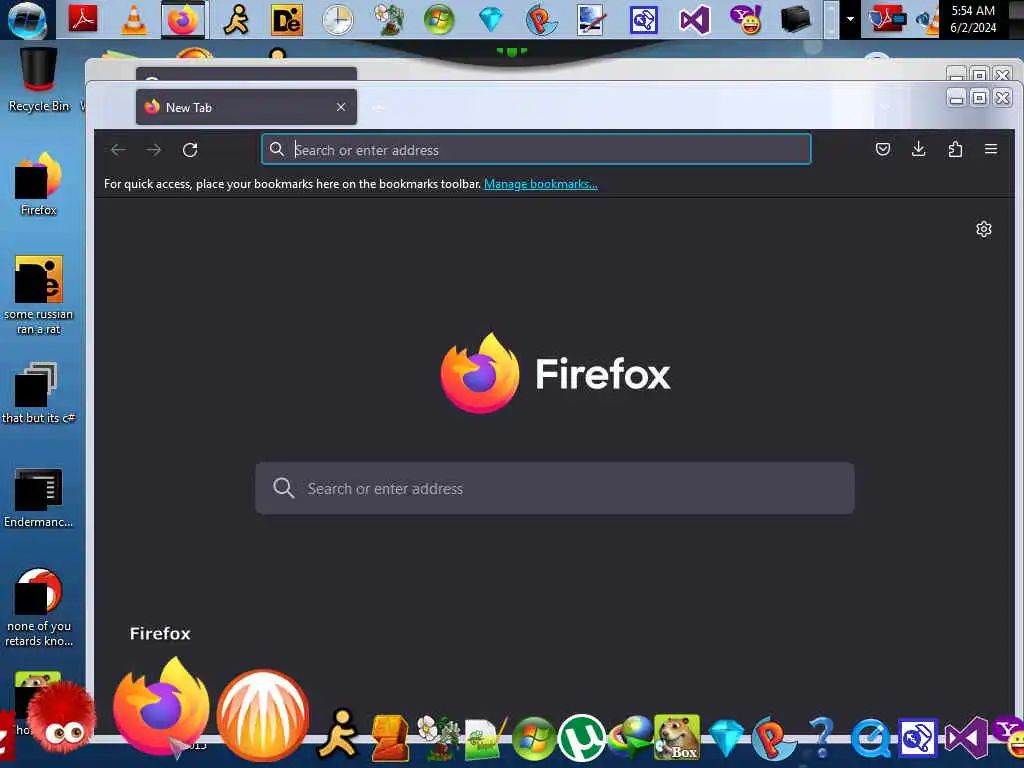
Task: Click the center page search box
Action: (x=554, y=488)
